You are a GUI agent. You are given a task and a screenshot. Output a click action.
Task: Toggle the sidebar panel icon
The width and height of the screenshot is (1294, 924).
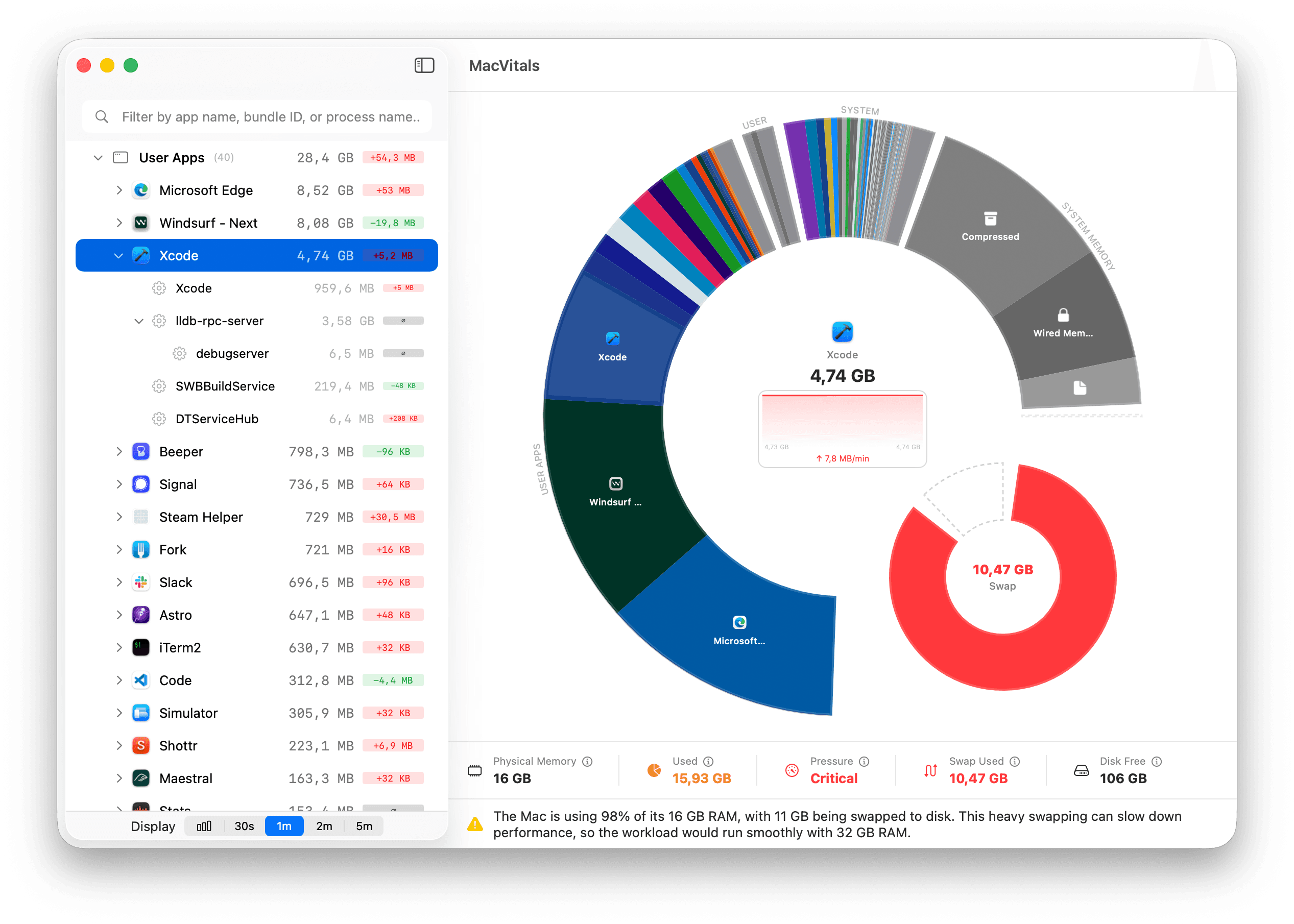[424, 65]
